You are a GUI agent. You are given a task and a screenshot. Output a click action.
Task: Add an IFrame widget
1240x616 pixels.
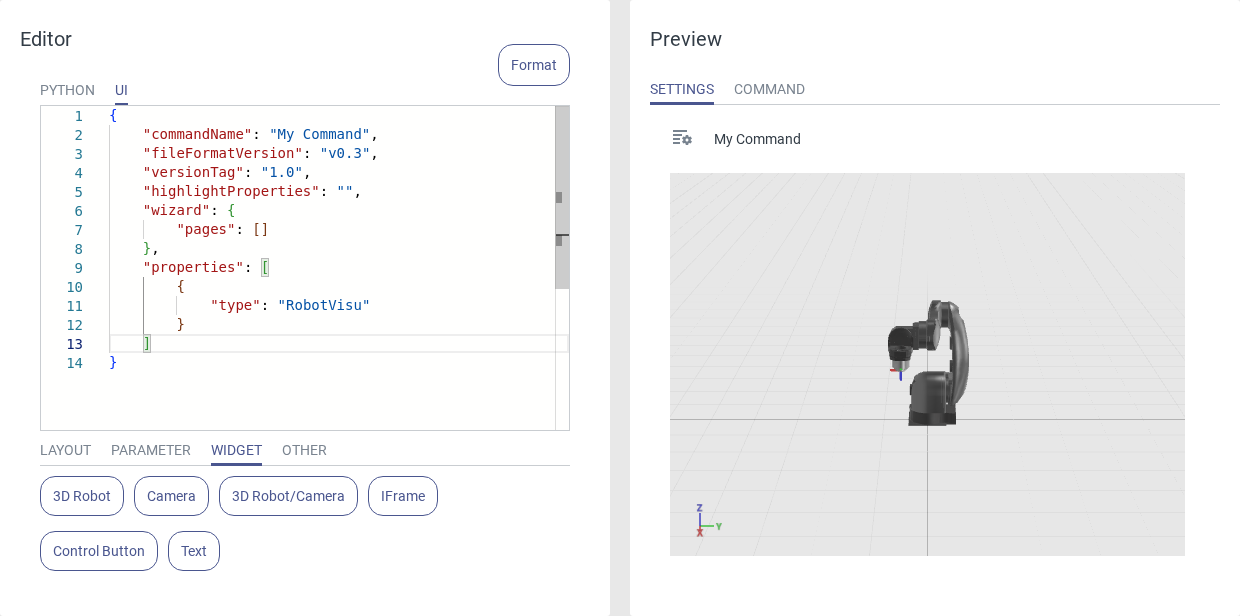(x=402, y=496)
